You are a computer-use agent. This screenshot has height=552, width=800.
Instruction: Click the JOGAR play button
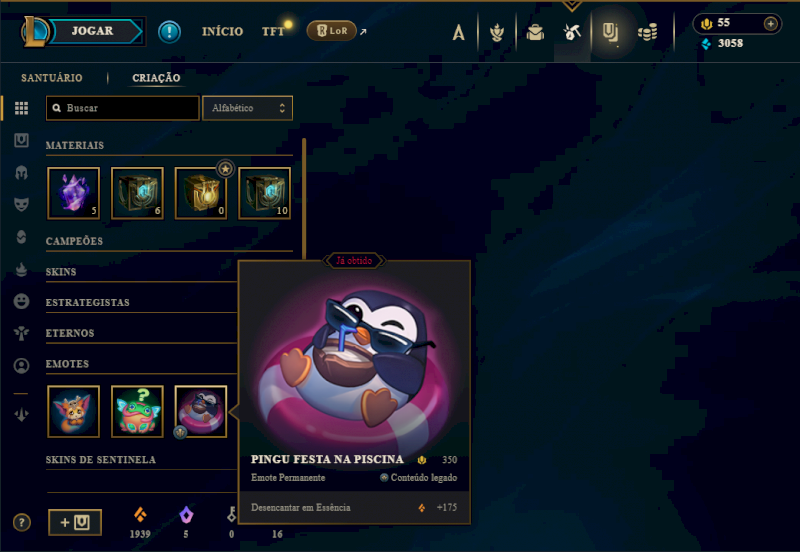[92, 31]
